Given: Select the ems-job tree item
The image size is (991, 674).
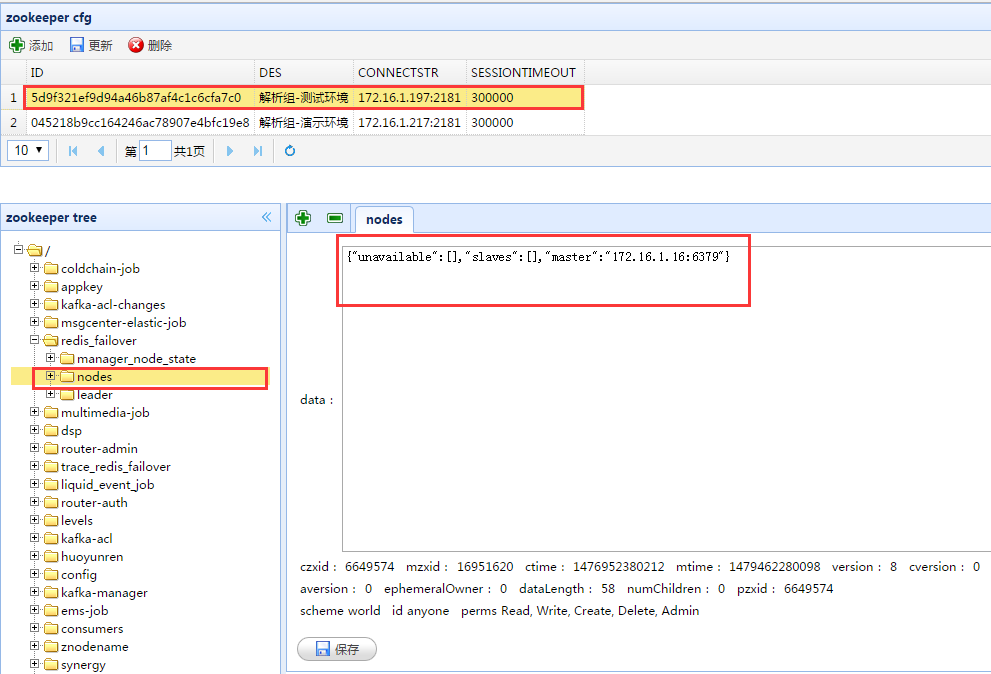Looking at the screenshot, I should point(85,611).
